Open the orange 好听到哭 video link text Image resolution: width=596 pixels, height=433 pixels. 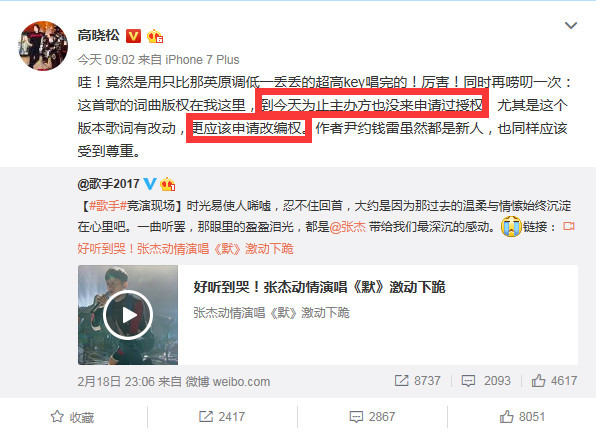pyautogui.click(x=185, y=249)
